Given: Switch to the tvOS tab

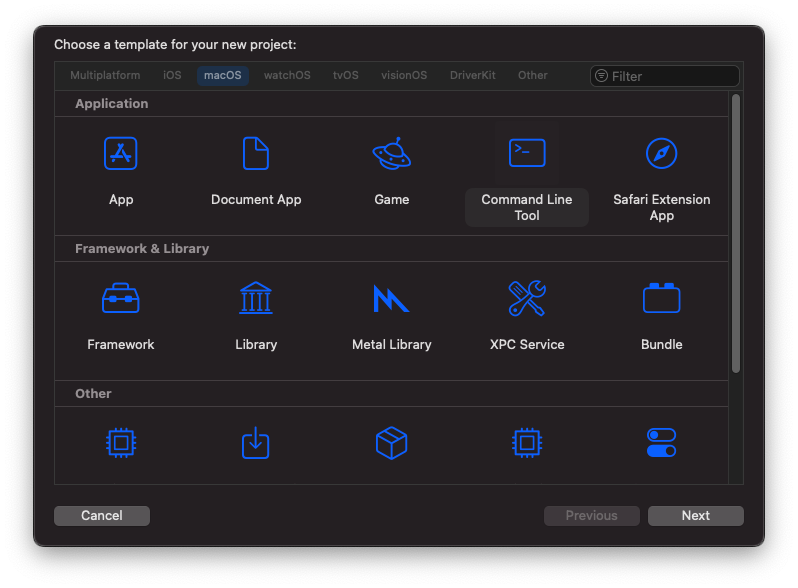Looking at the screenshot, I should pyautogui.click(x=346, y=75).
